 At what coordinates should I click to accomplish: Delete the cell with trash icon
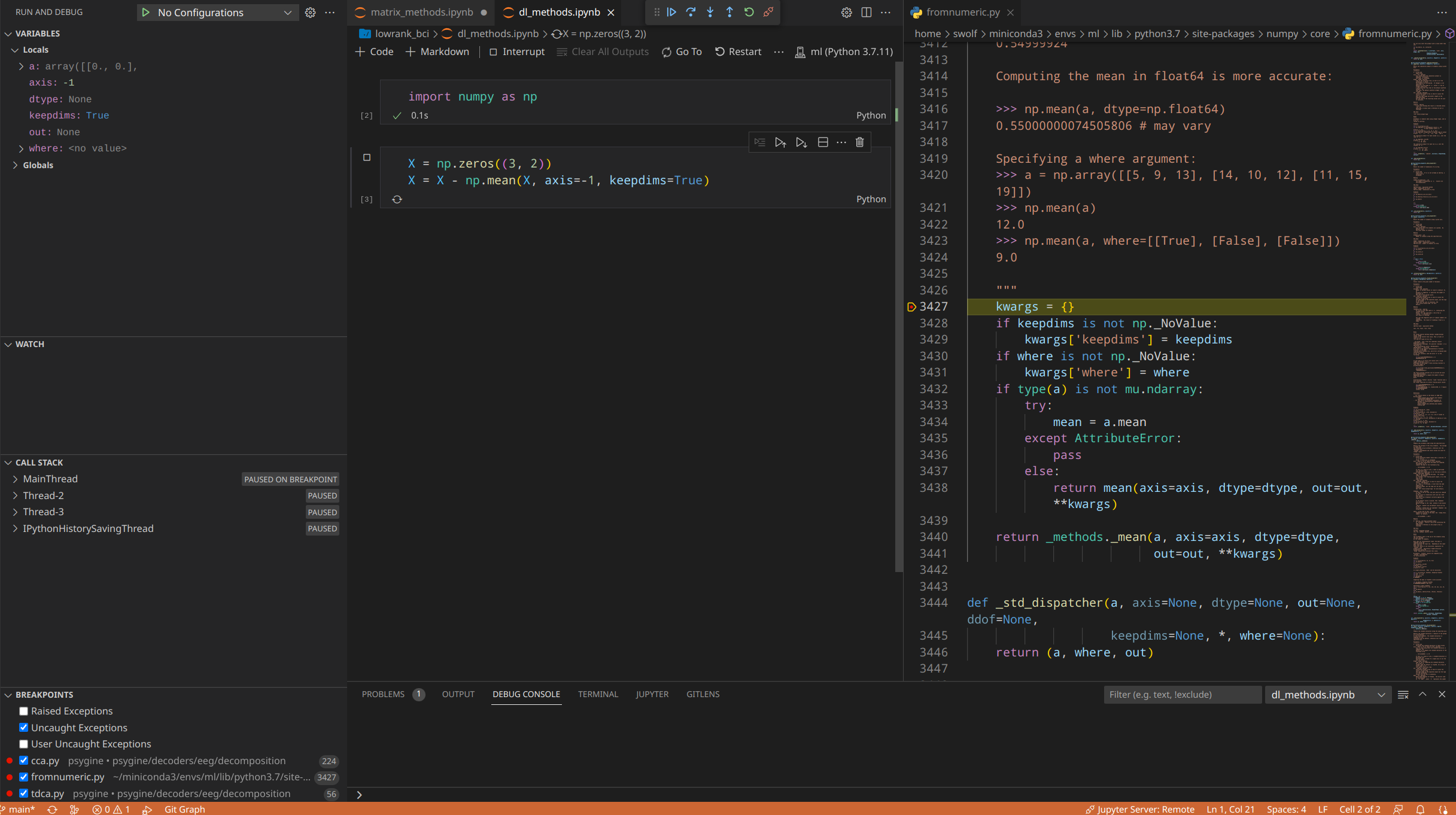pos(859,142)
